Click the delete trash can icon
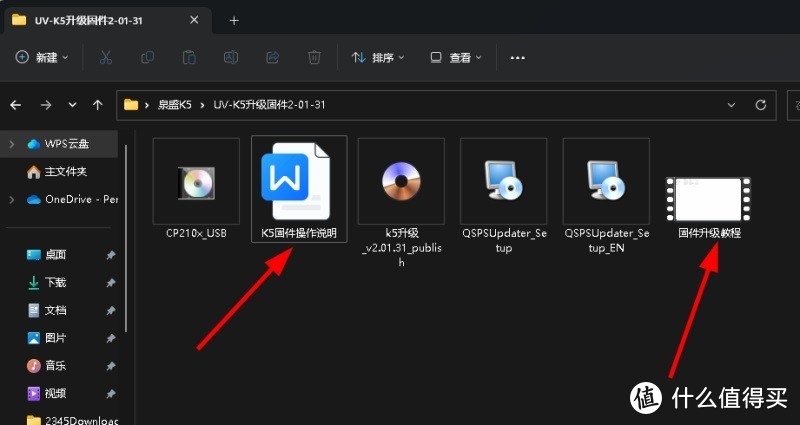800x425 pixels. click(314, 58)
